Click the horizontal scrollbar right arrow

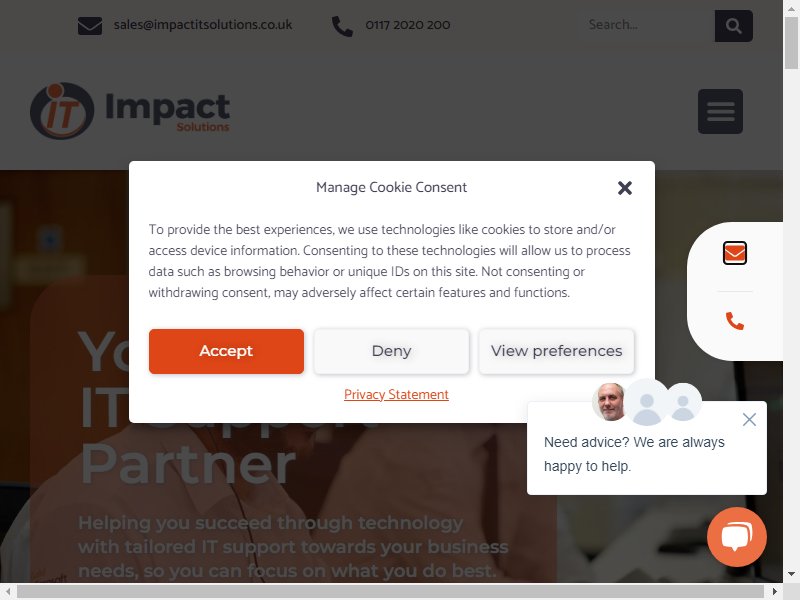(774, 591)
